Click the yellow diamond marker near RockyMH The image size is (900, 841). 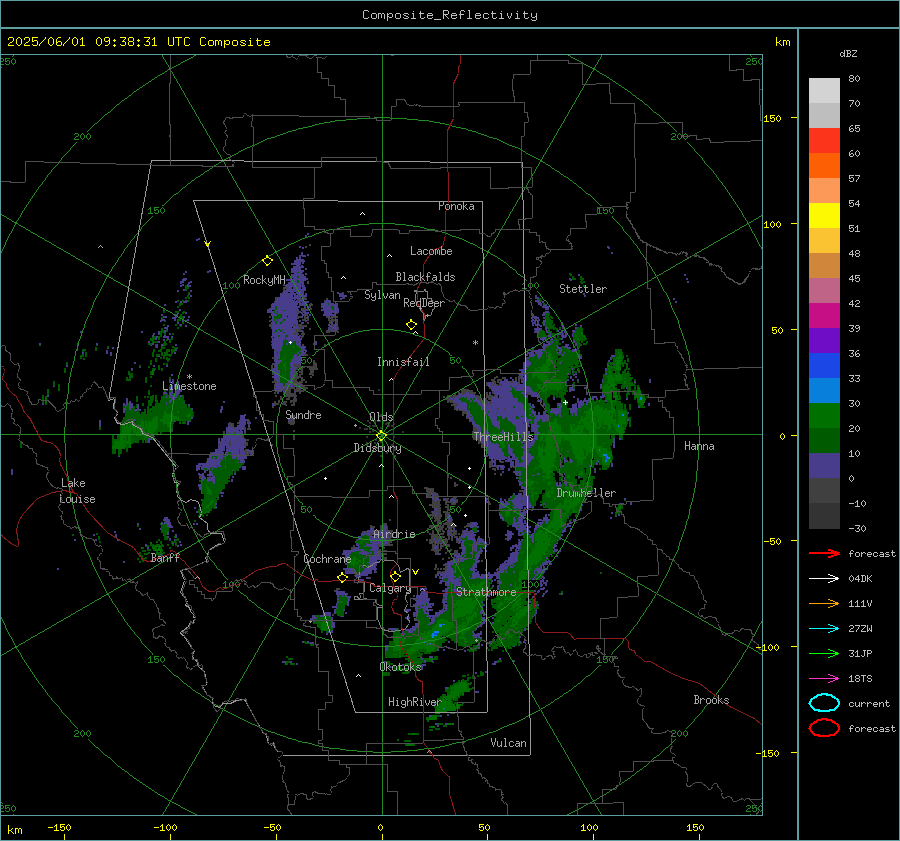267,261
